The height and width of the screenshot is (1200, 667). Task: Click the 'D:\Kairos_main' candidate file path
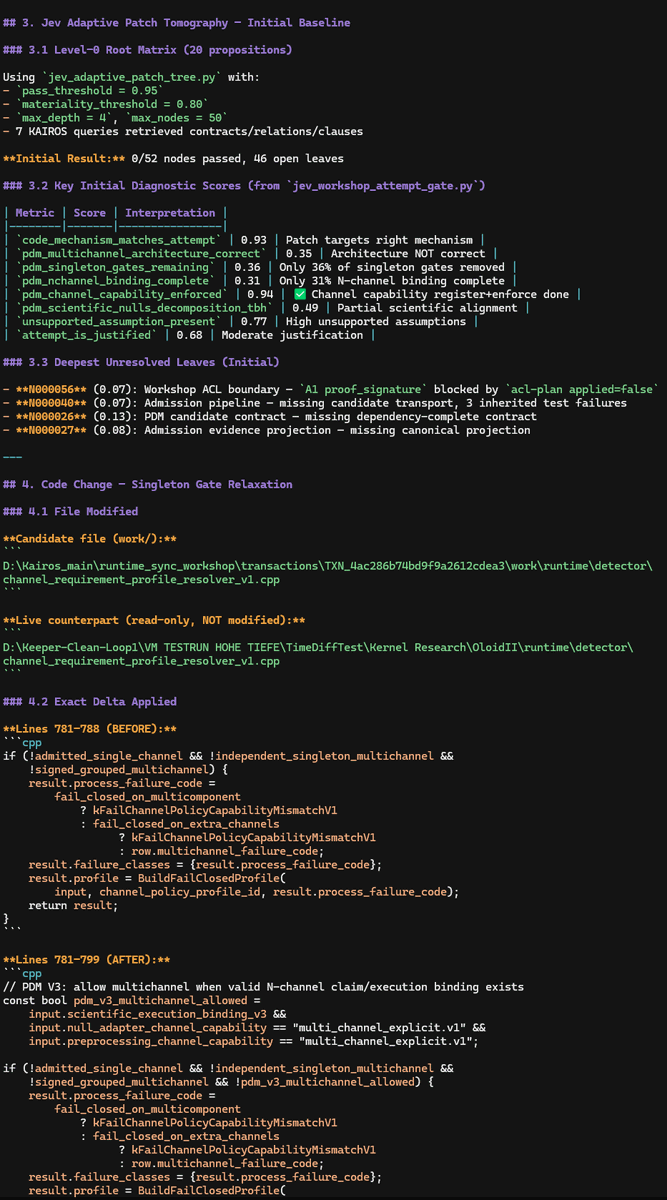coord(326,572)
